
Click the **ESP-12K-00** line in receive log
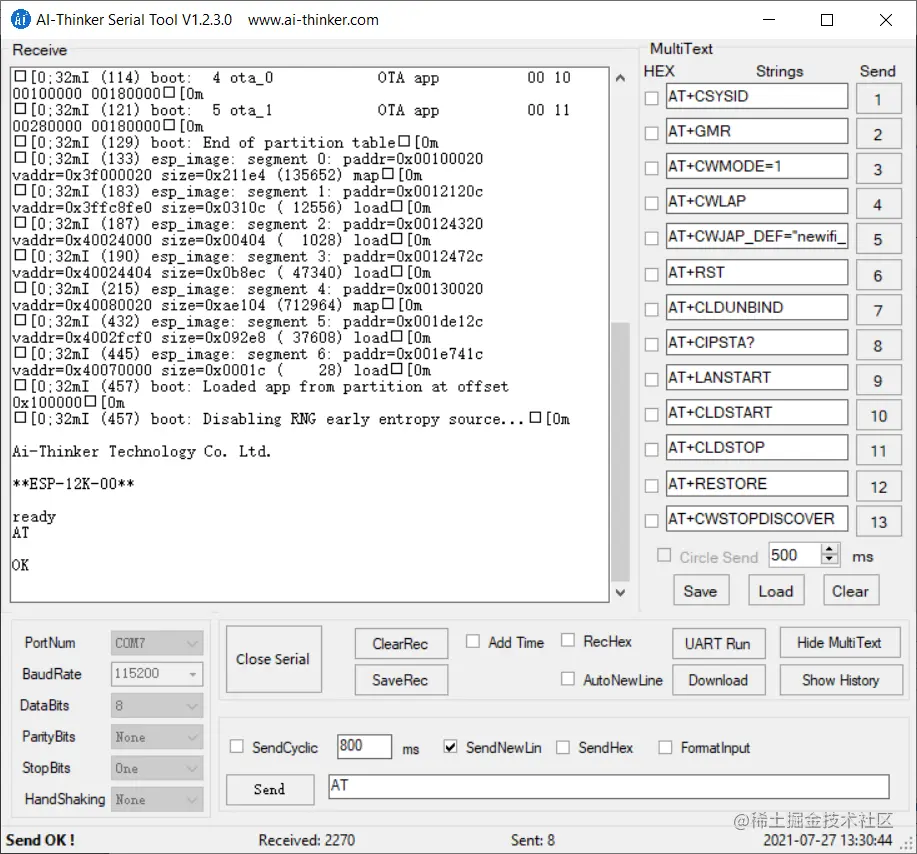coord(73,484)
